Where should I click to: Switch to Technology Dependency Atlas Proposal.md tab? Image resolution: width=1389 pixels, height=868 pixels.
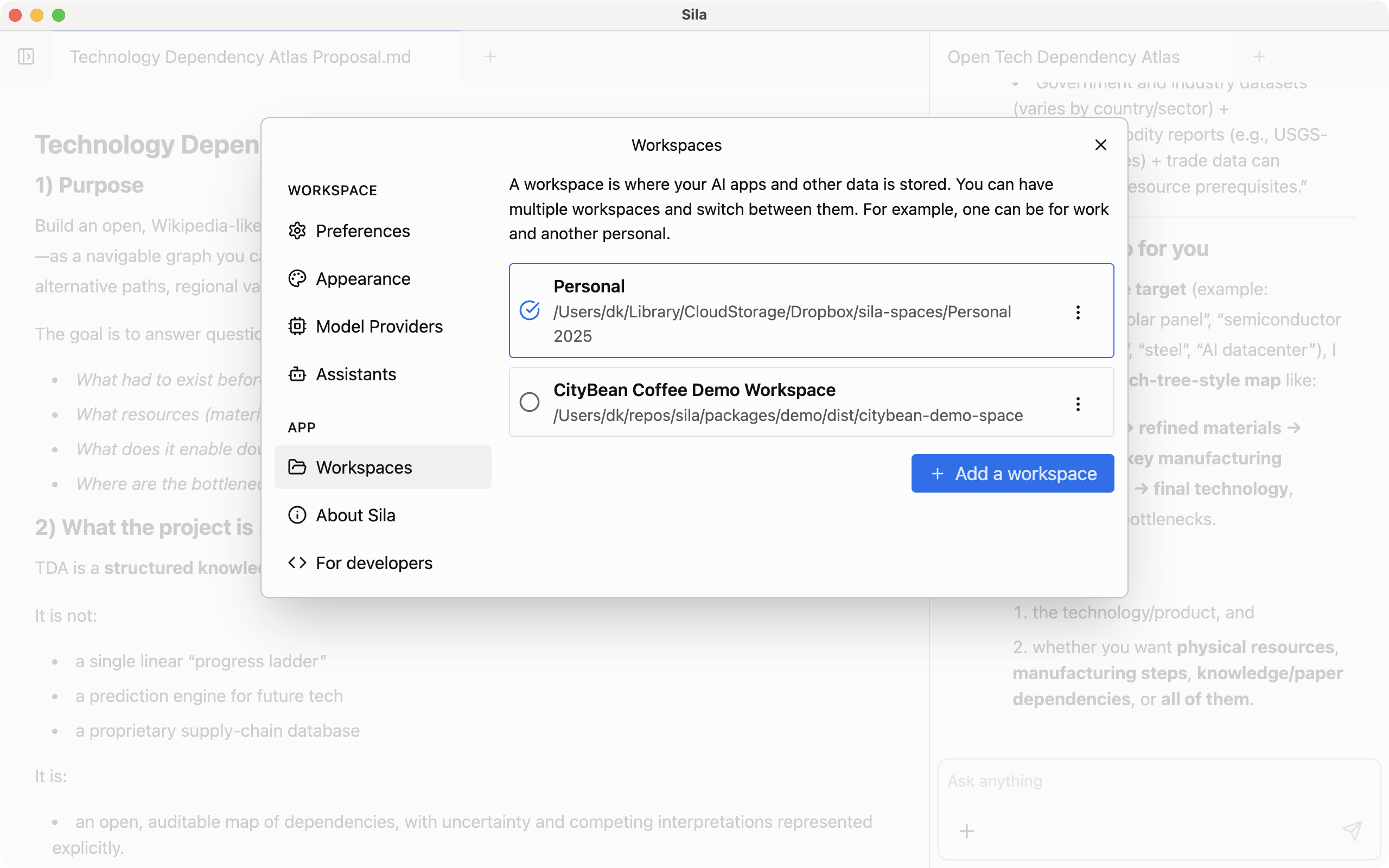tap(240, 56)
